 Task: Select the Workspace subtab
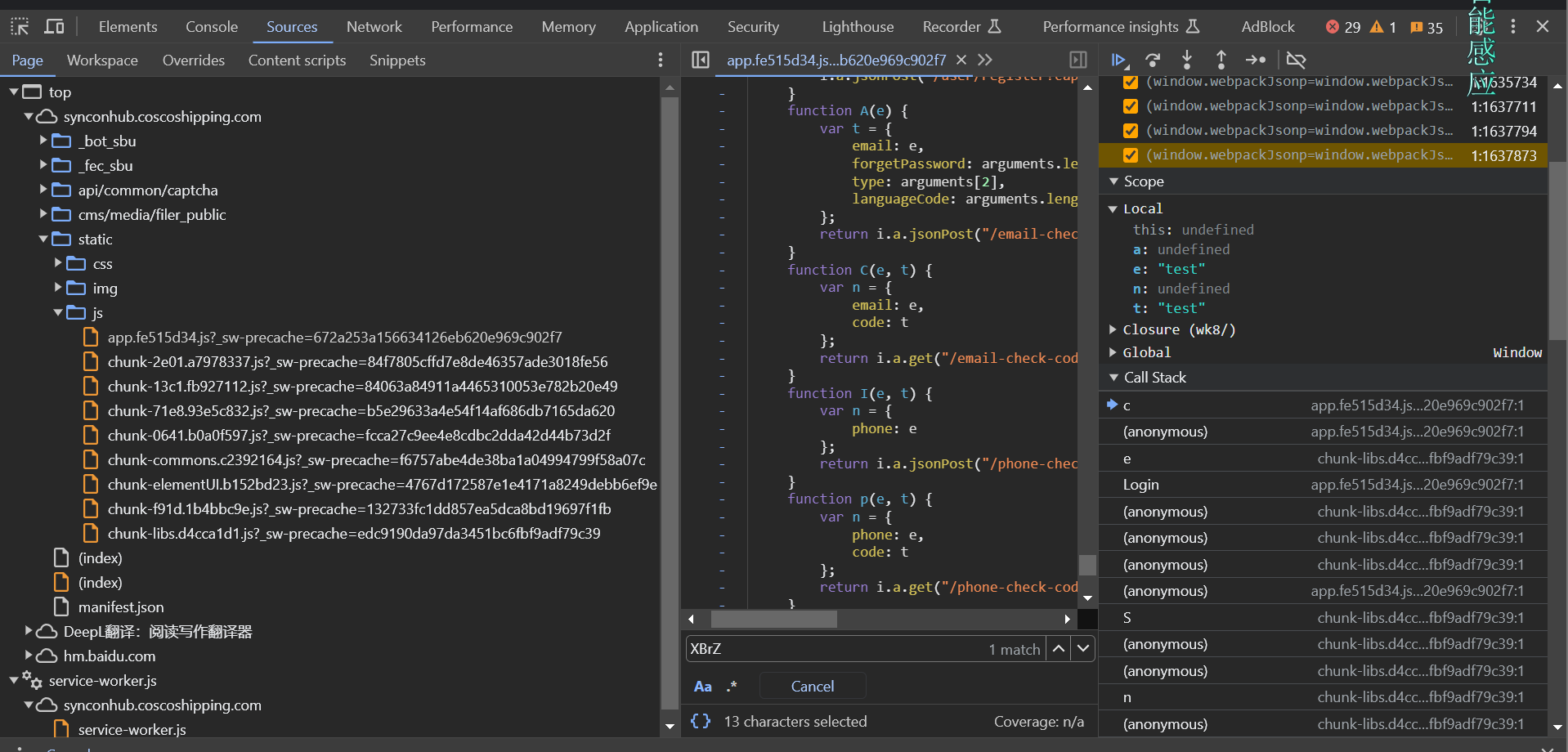point(102,60)
